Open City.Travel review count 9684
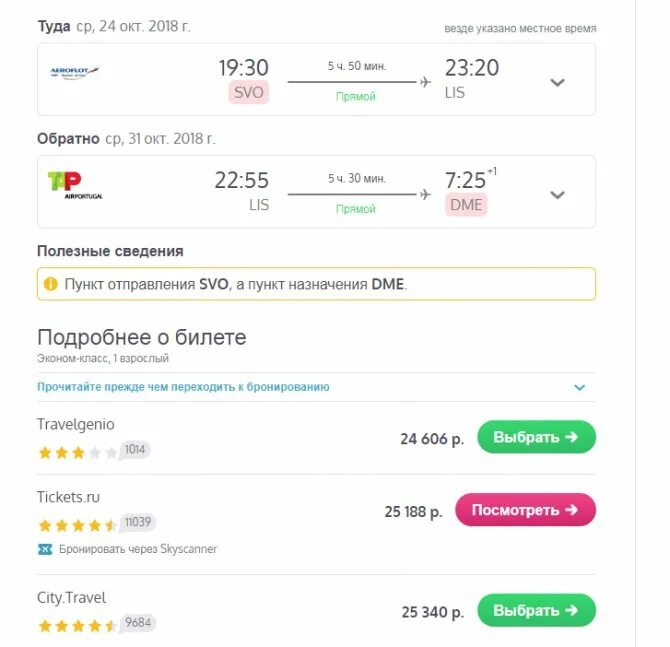This screenshot has width=670, height=647. point(137,624)
